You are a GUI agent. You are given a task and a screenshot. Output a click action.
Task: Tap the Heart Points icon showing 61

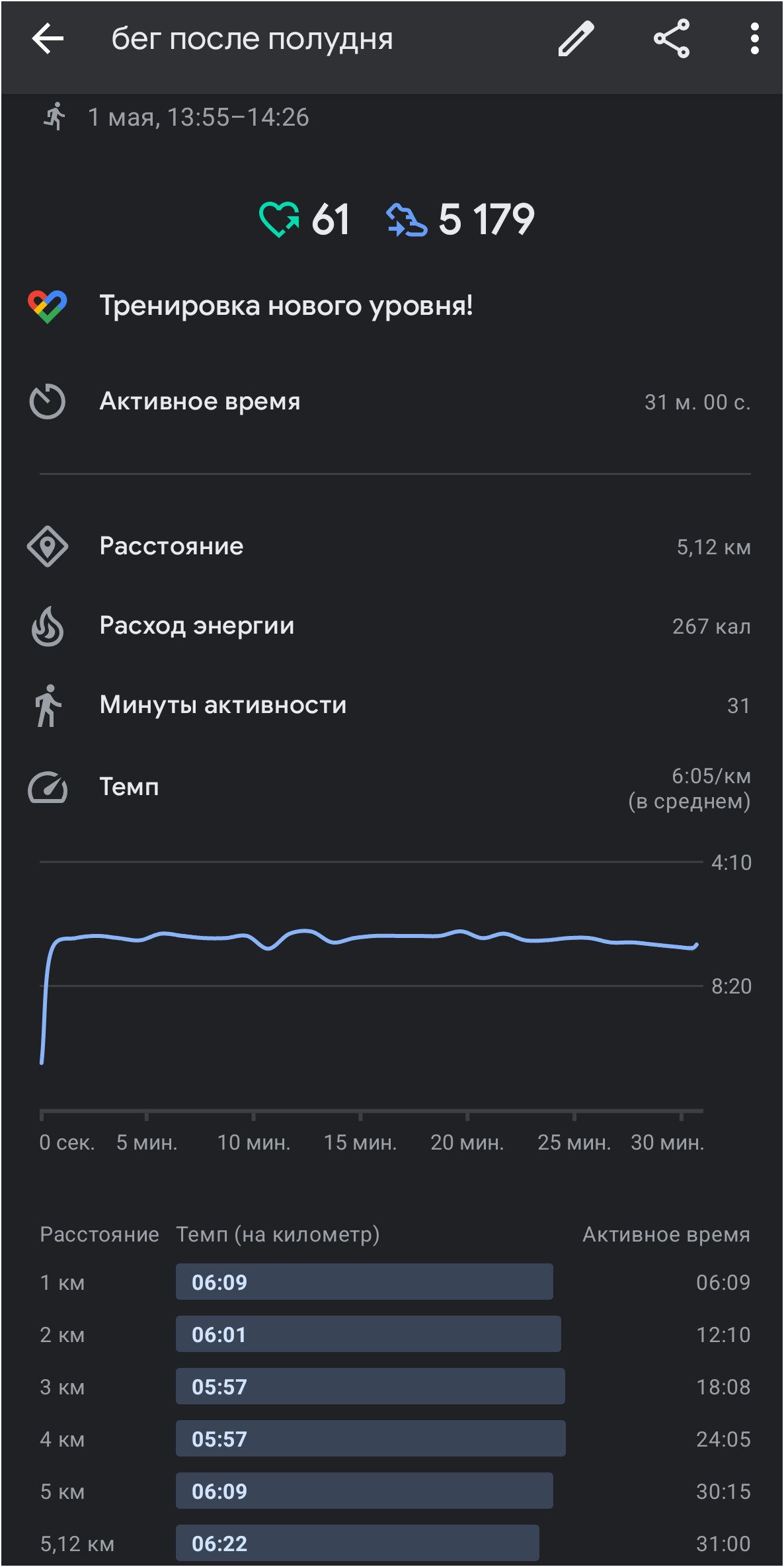pos(279,219)
